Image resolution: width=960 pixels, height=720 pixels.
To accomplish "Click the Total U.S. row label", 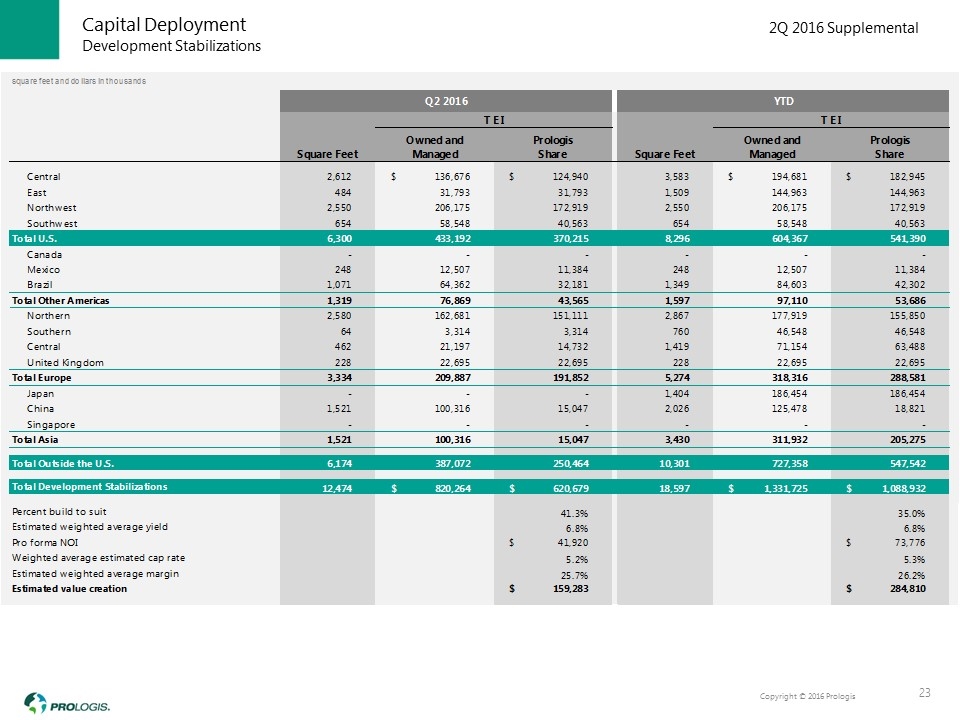I will 36,239.
